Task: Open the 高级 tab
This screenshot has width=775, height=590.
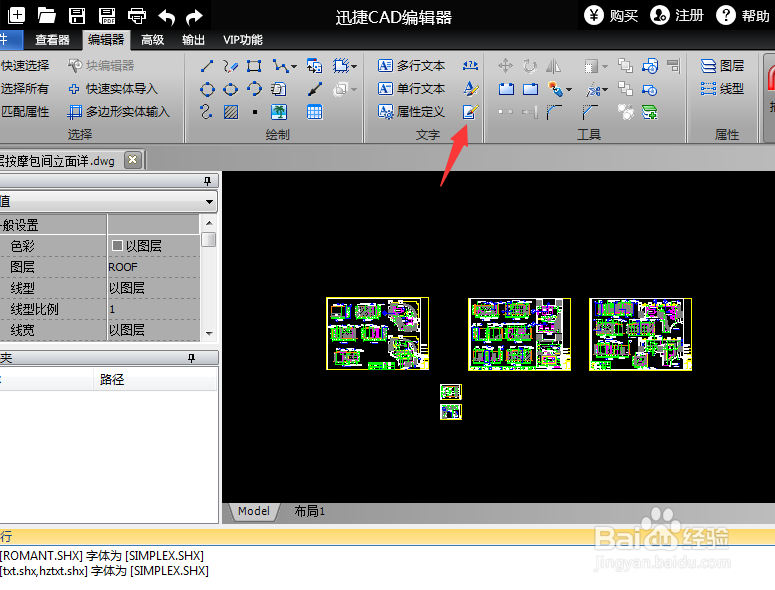Action: [x=152, y=40]
